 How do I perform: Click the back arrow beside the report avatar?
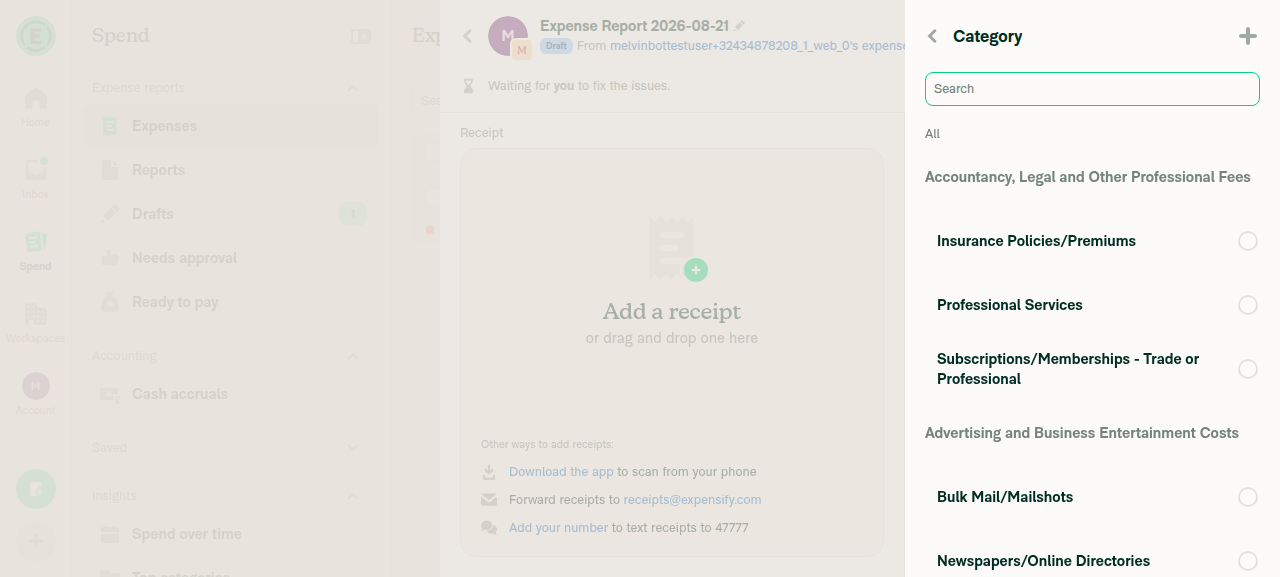click(x=467, y=36)
